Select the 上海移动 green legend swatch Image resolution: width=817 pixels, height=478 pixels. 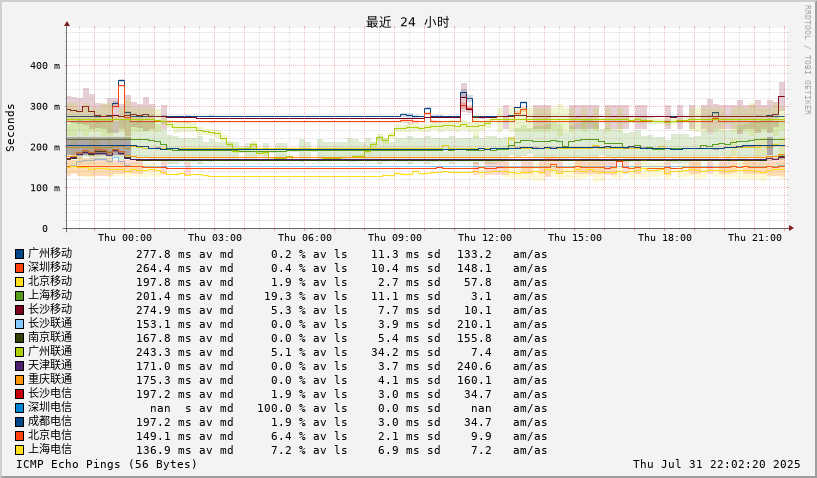(x=19, y=296)
